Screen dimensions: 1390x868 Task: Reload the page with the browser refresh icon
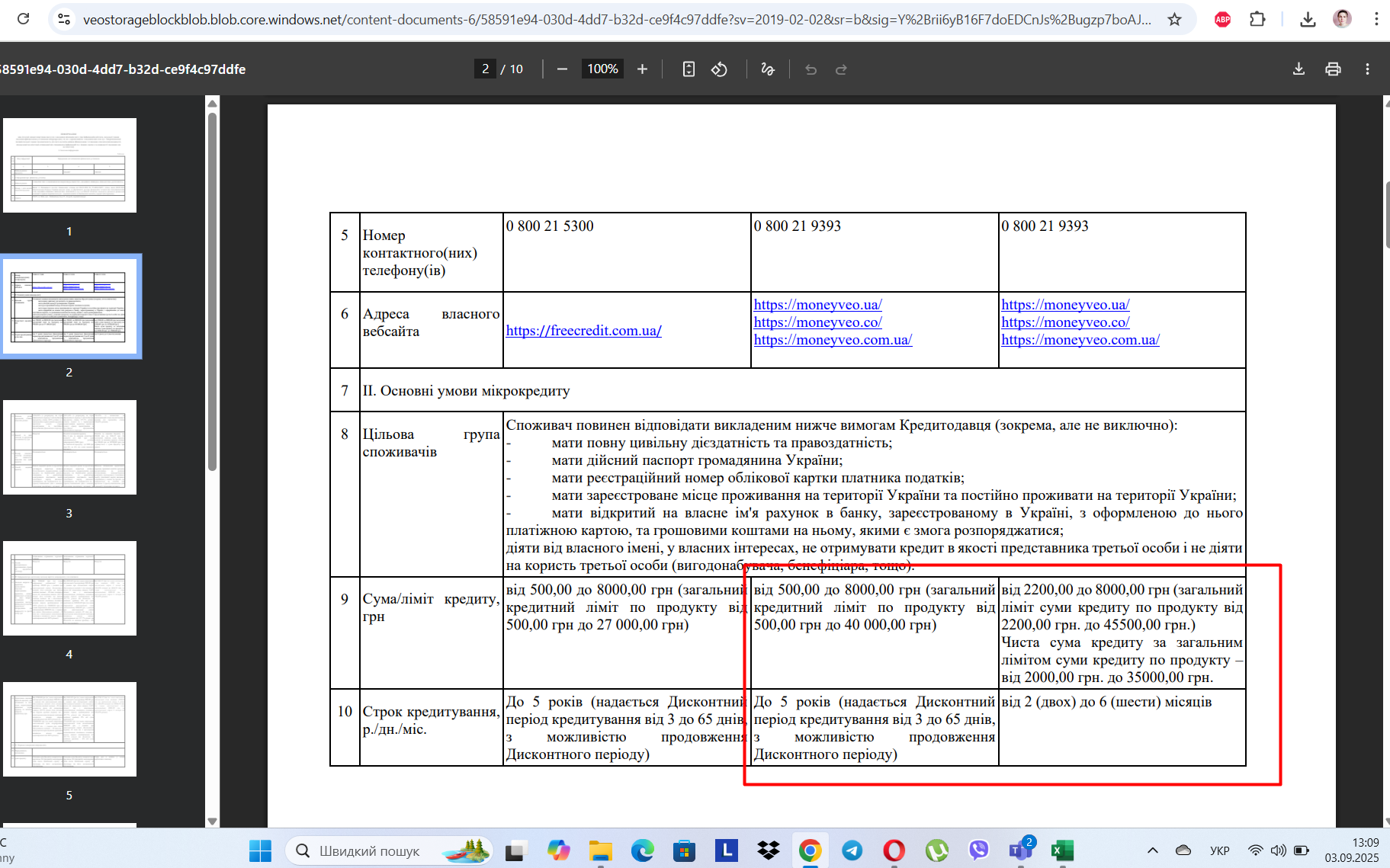coord(23,19)
